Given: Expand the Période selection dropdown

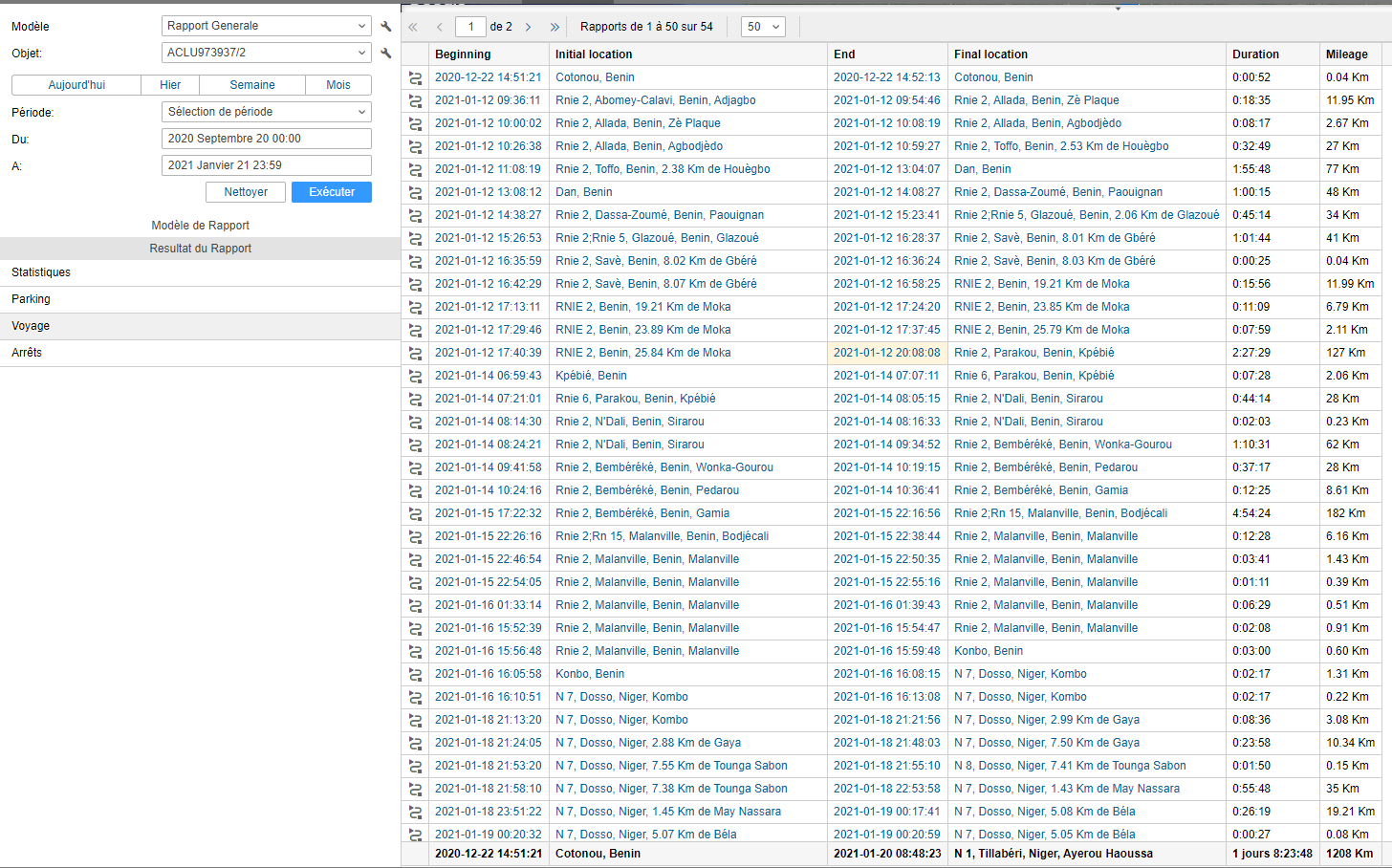Looking at the screenshot, I should click(266, 112).
